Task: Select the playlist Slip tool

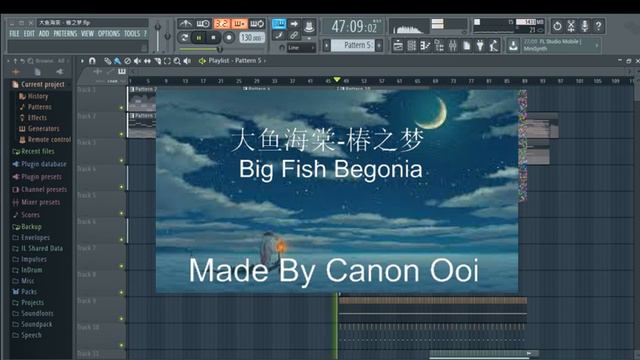Action: [147, 61]
